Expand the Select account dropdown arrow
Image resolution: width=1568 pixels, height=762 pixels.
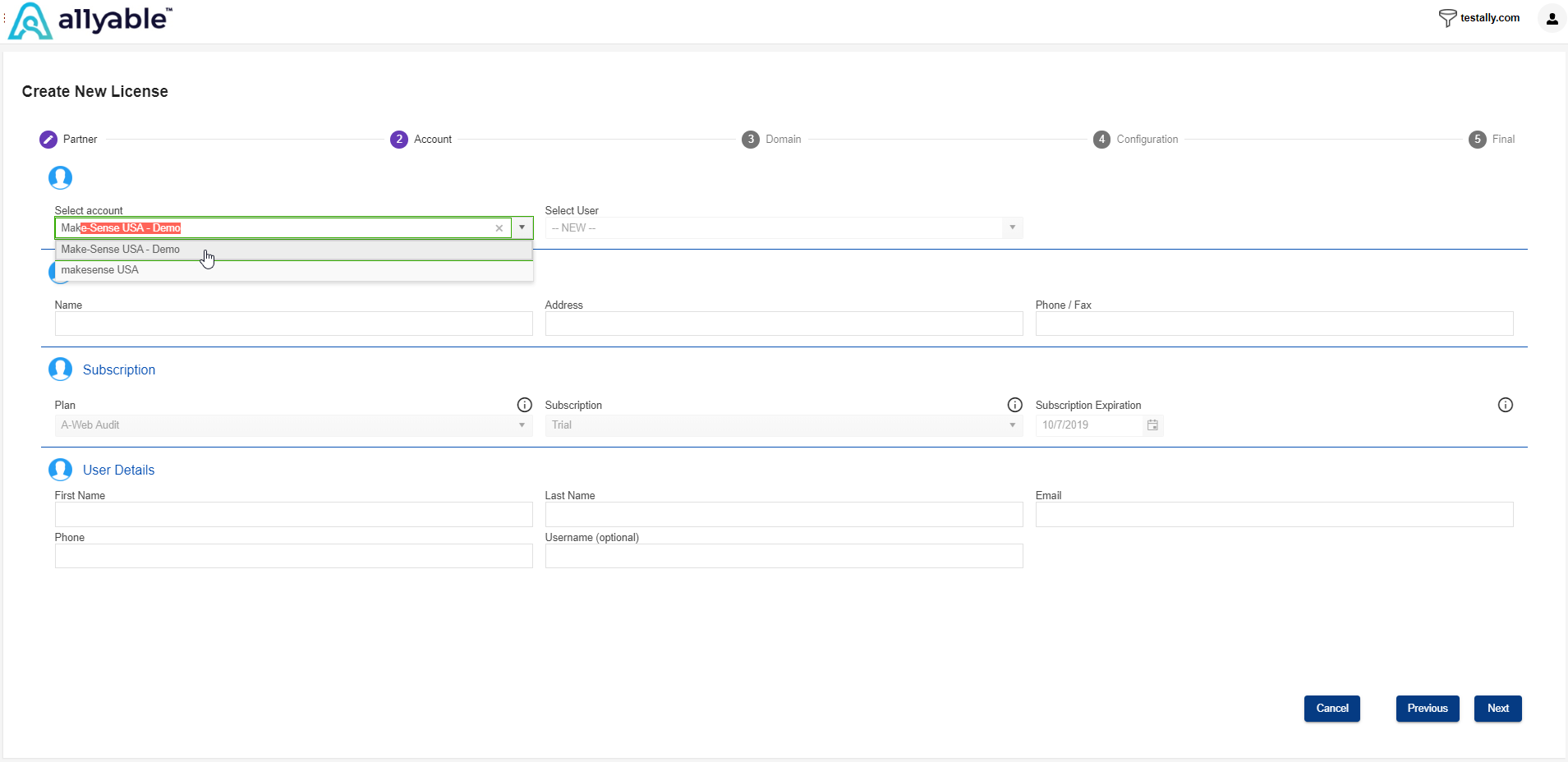click(x=522, y=227)
